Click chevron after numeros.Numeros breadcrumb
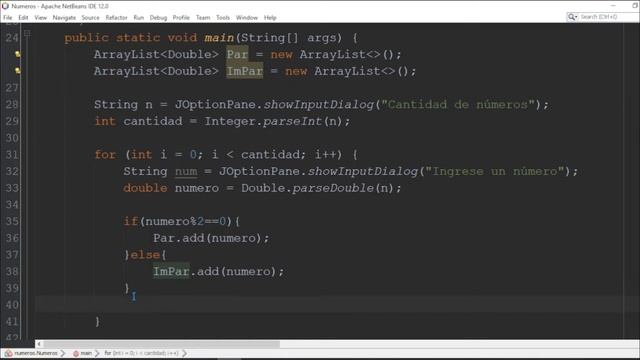Screen dimensions: 640x360 [63, 353]
